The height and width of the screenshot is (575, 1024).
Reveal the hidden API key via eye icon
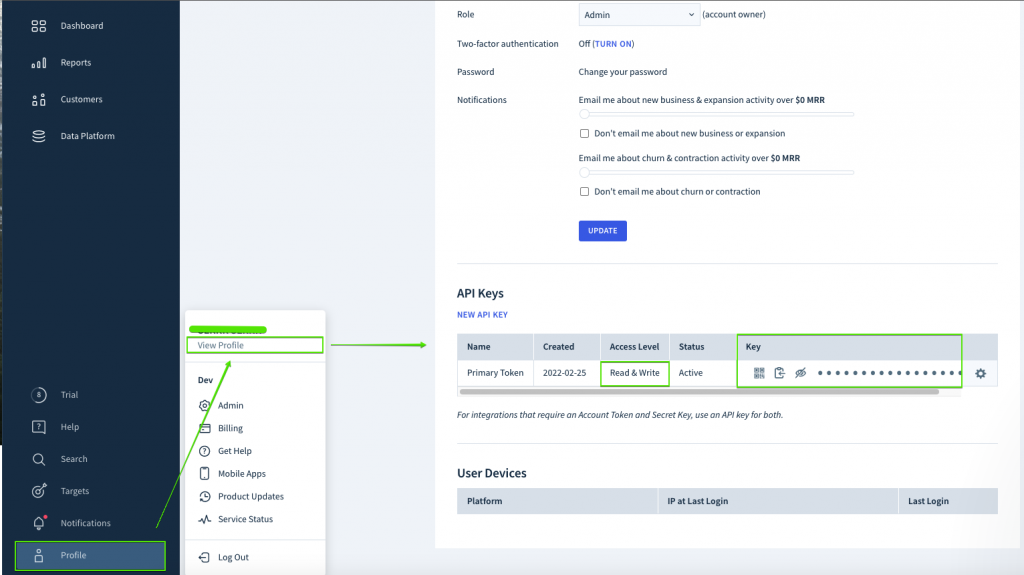pyautogui.click(x=800, y=373)
